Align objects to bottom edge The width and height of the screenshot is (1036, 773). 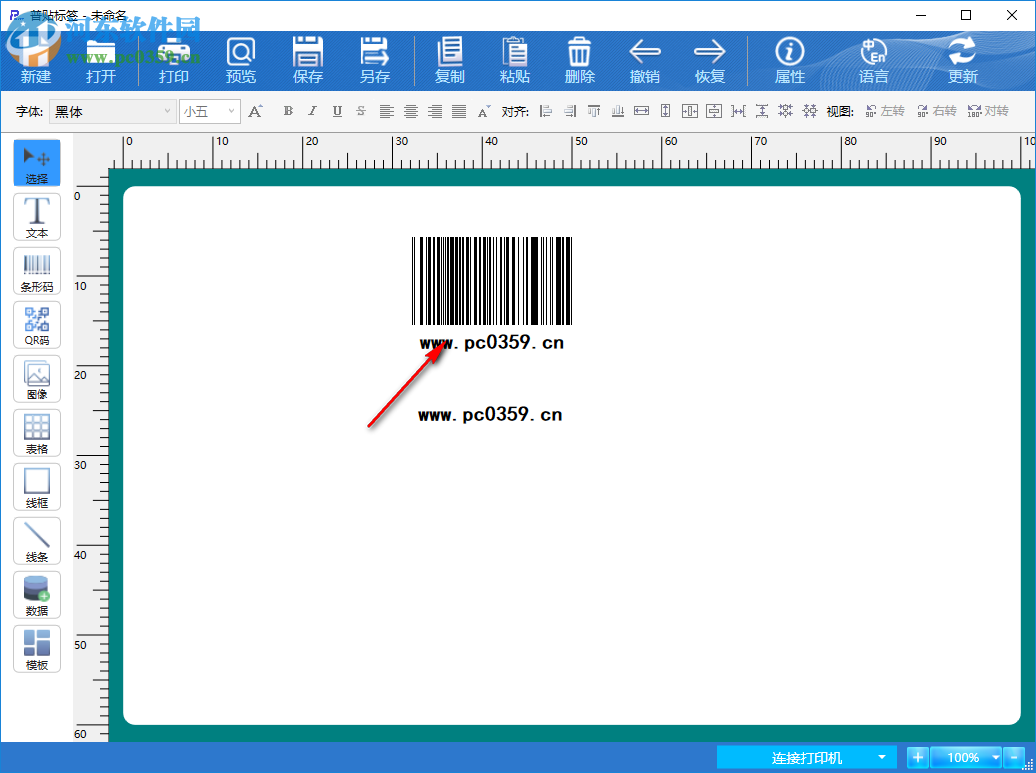[x=618, y=111]
